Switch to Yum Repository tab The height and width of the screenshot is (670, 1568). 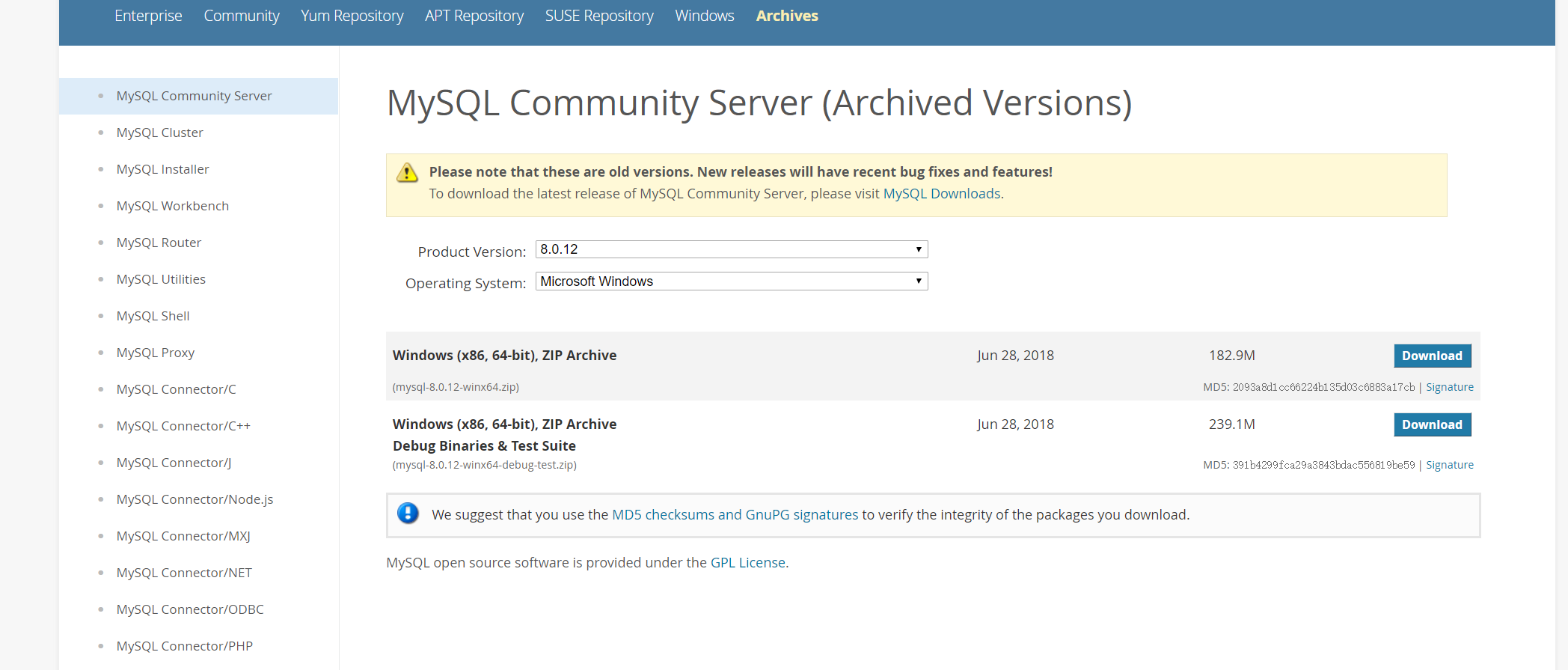tap(352, 16)
